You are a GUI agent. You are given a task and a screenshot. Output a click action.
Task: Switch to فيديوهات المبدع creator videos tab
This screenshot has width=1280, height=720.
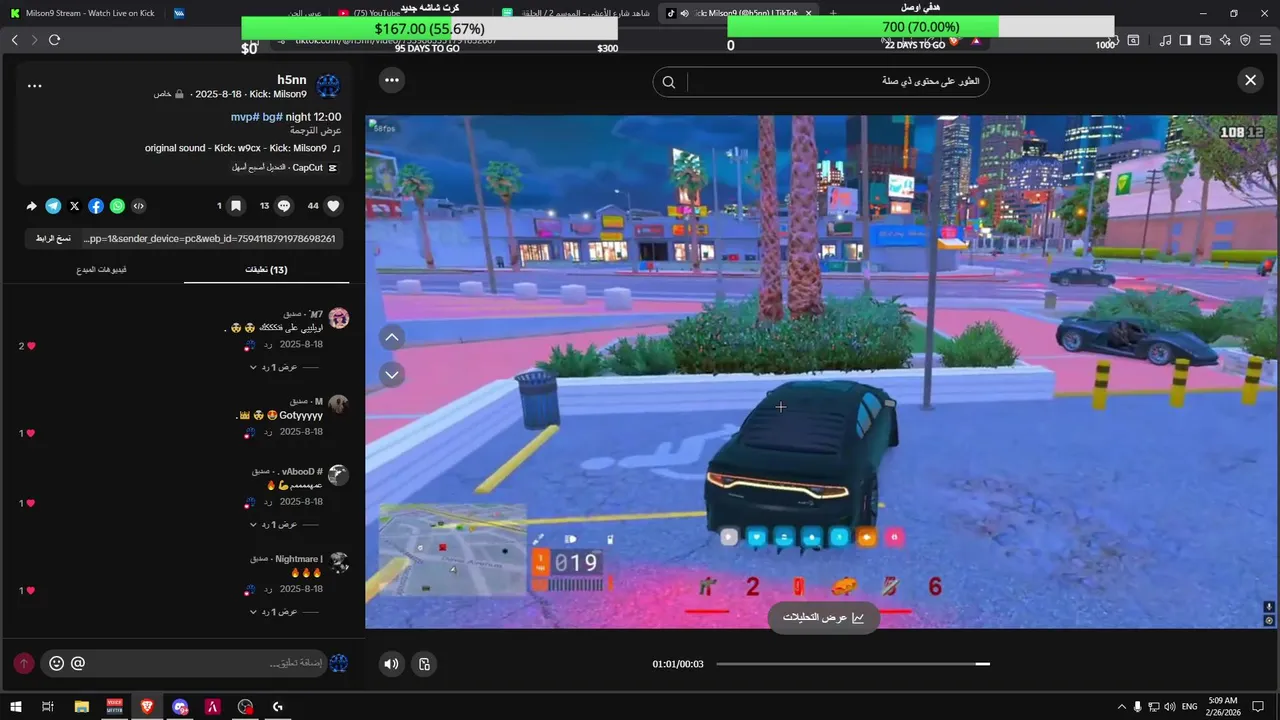pyautogui.click(x=101, y=270)
